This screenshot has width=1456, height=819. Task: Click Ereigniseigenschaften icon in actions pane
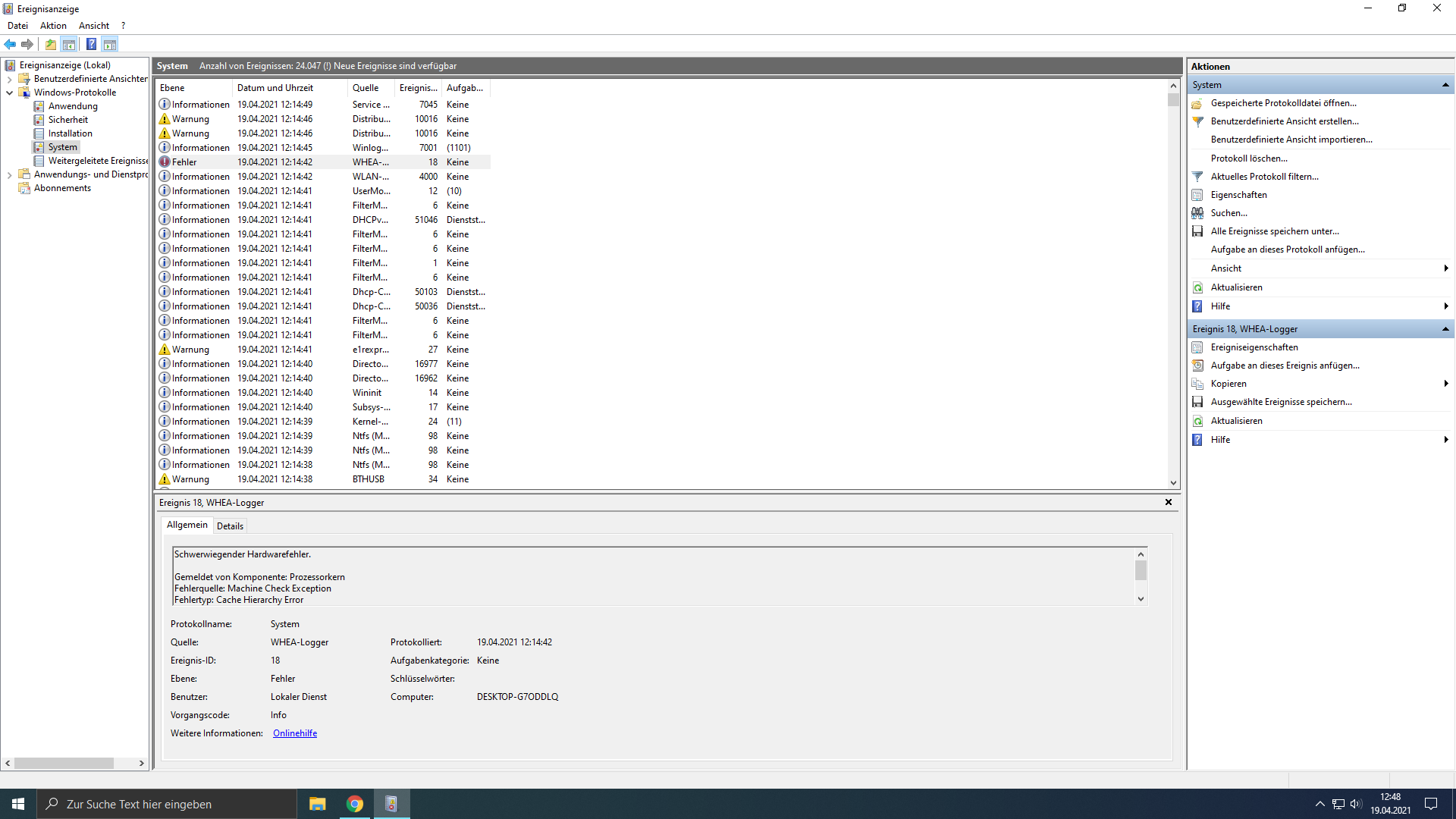tap(1197, 347)
